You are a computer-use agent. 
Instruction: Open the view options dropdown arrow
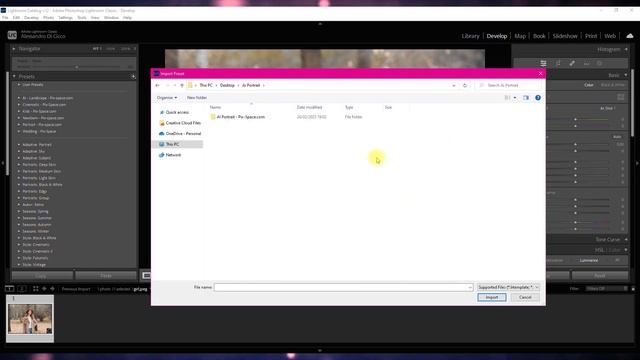515,98
